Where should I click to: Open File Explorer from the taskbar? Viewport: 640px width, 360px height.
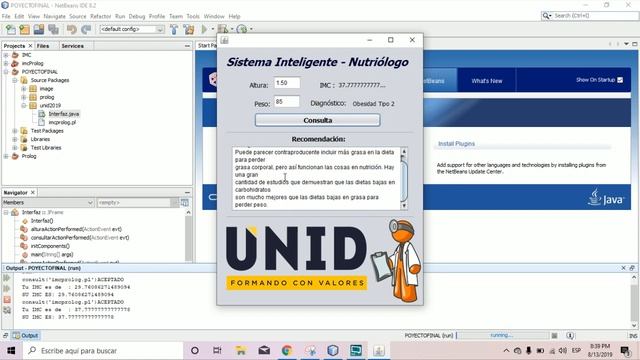click(x=241, y=351)
